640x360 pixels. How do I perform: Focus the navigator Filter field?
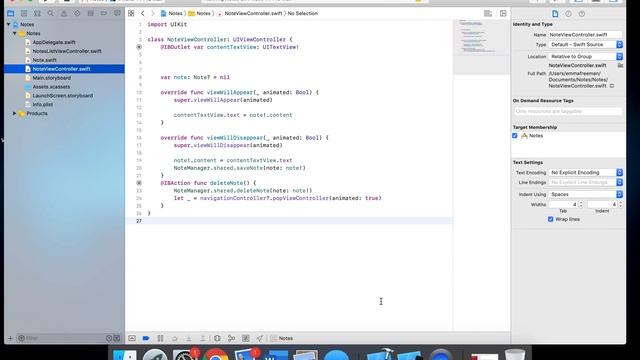tap(61, 338)
